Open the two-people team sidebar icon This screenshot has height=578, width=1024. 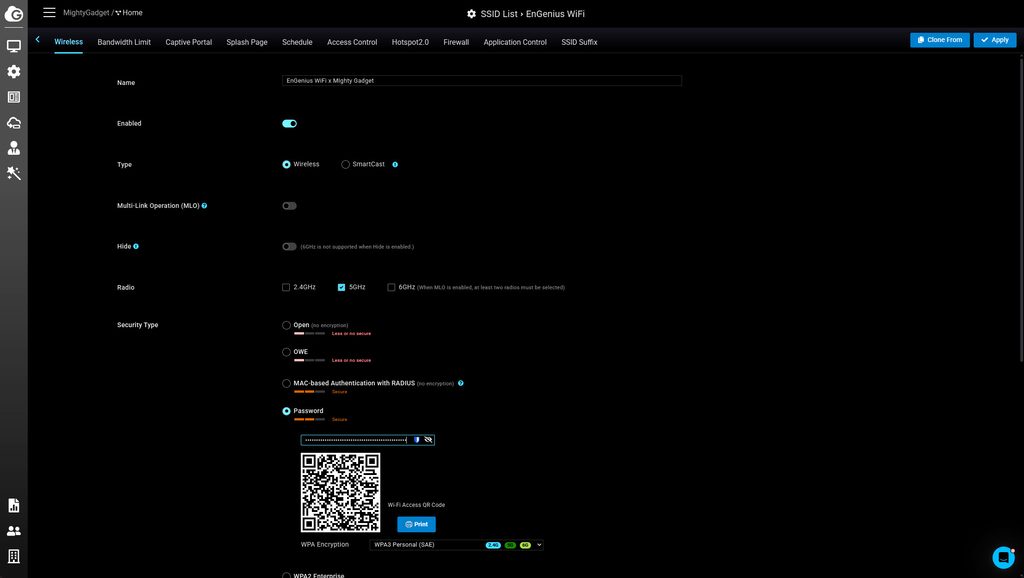click(14, 531)
